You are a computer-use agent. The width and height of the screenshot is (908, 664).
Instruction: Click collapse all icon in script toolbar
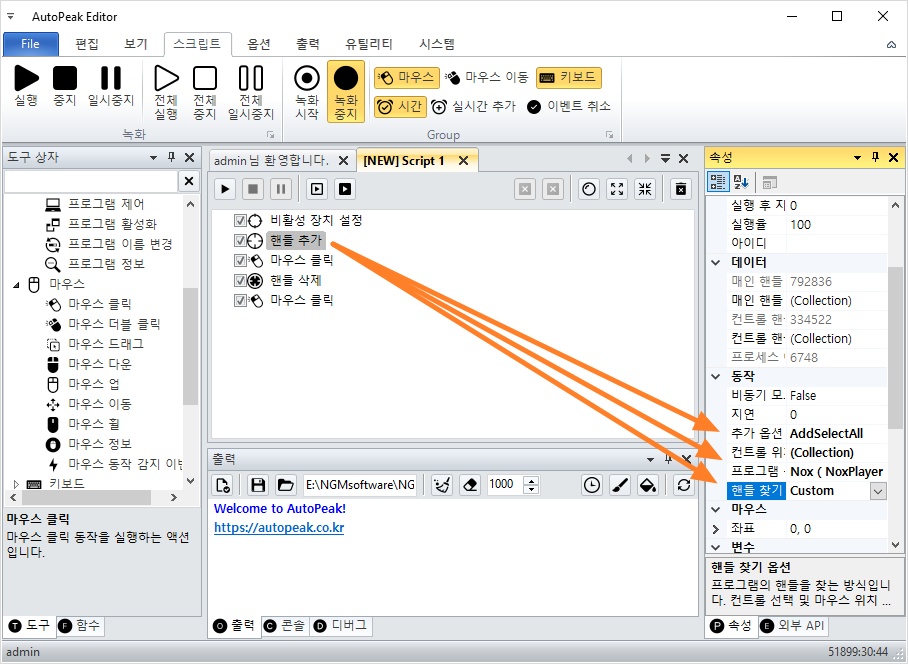(645, 189)
